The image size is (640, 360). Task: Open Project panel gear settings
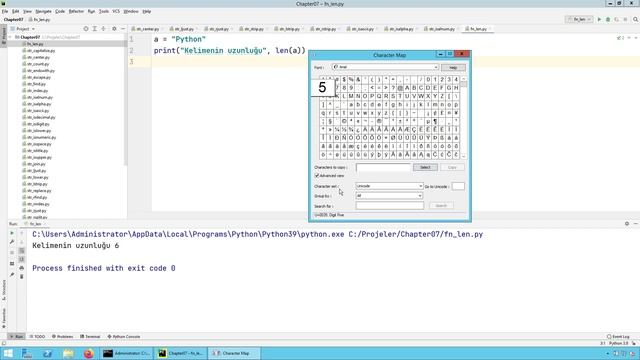pyautogui.click(x=114, y=29)
